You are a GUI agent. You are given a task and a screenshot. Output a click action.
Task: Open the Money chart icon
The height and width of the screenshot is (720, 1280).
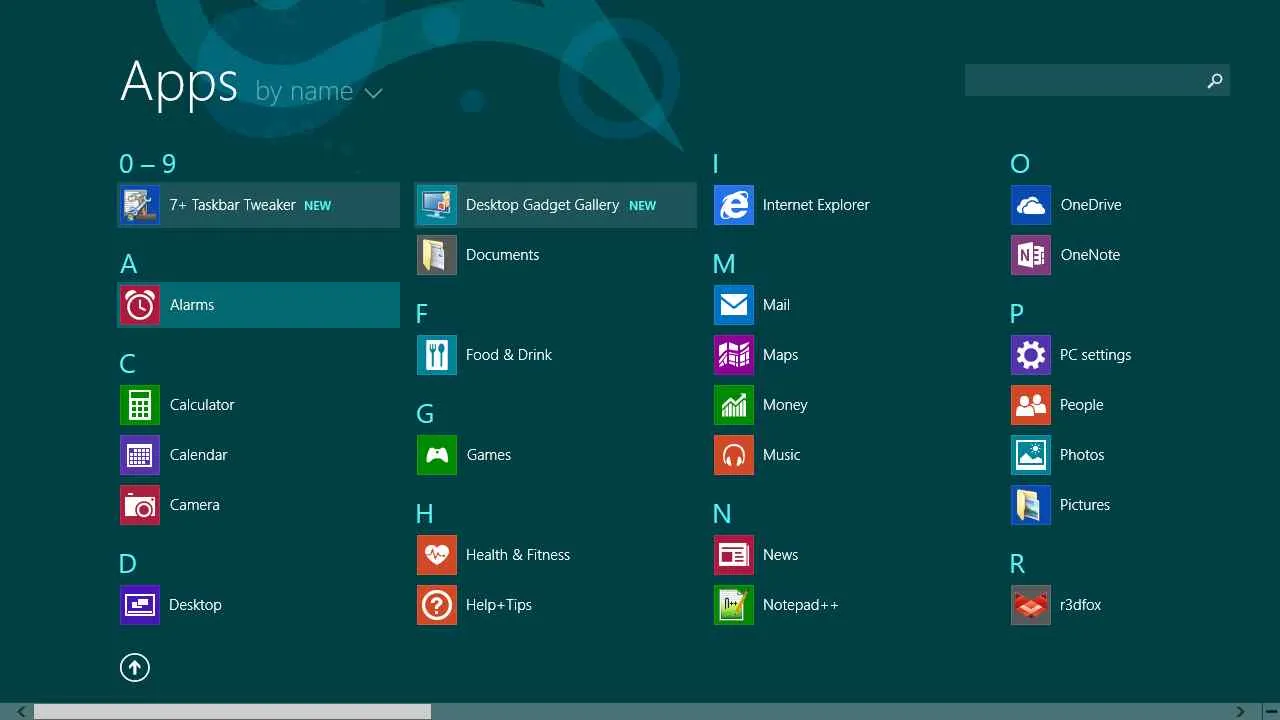pyautogui.click(x=734, y=405)
